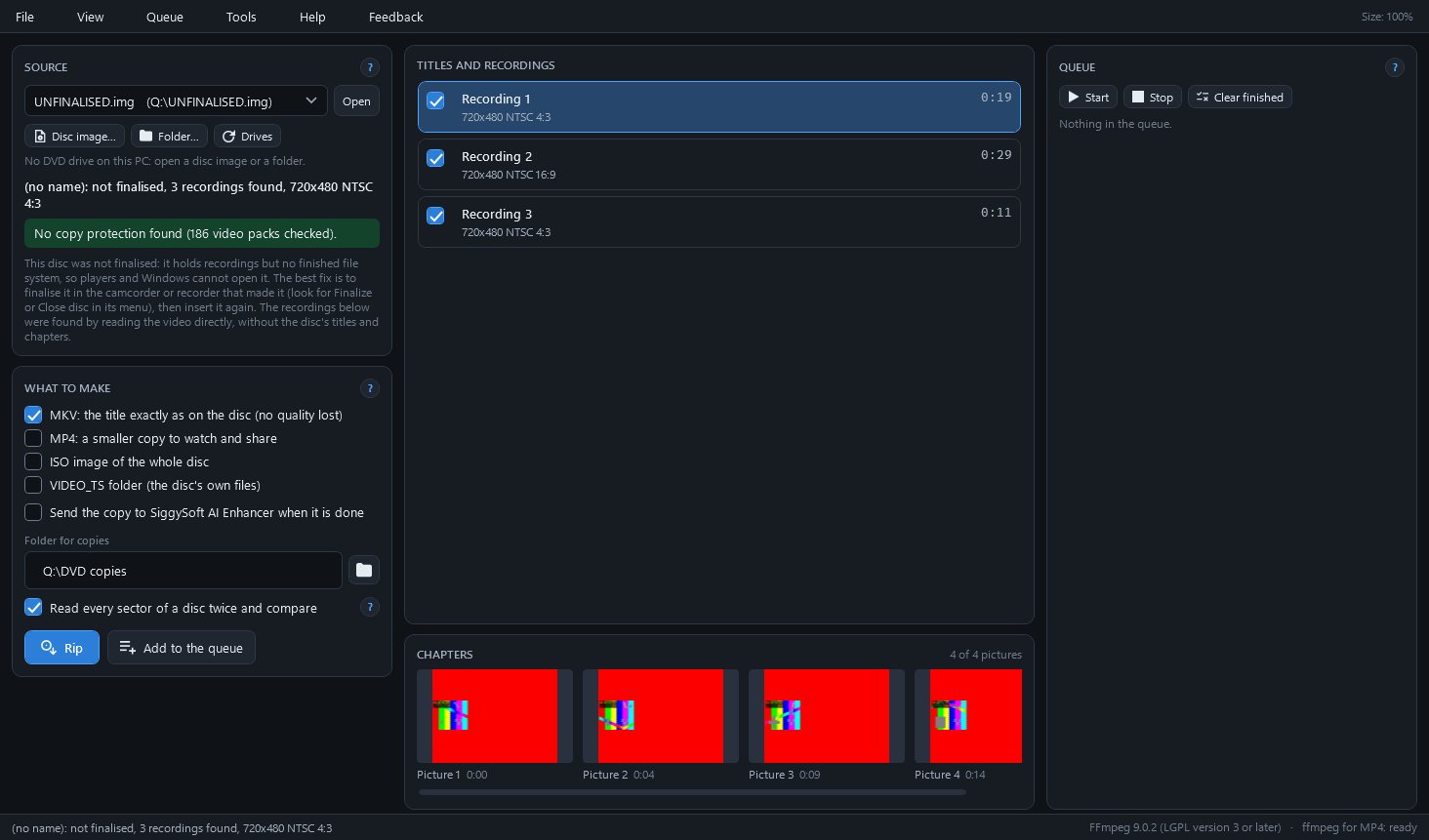Viewport: 1429px width, 840px height.
Task: Turn off read every sector twice
Action: (x=33, y=608)
